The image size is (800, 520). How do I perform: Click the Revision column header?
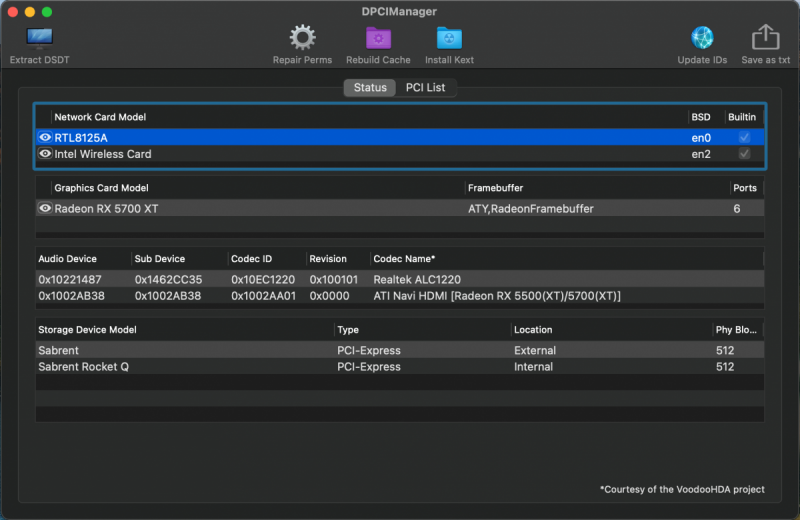point(328,259)
